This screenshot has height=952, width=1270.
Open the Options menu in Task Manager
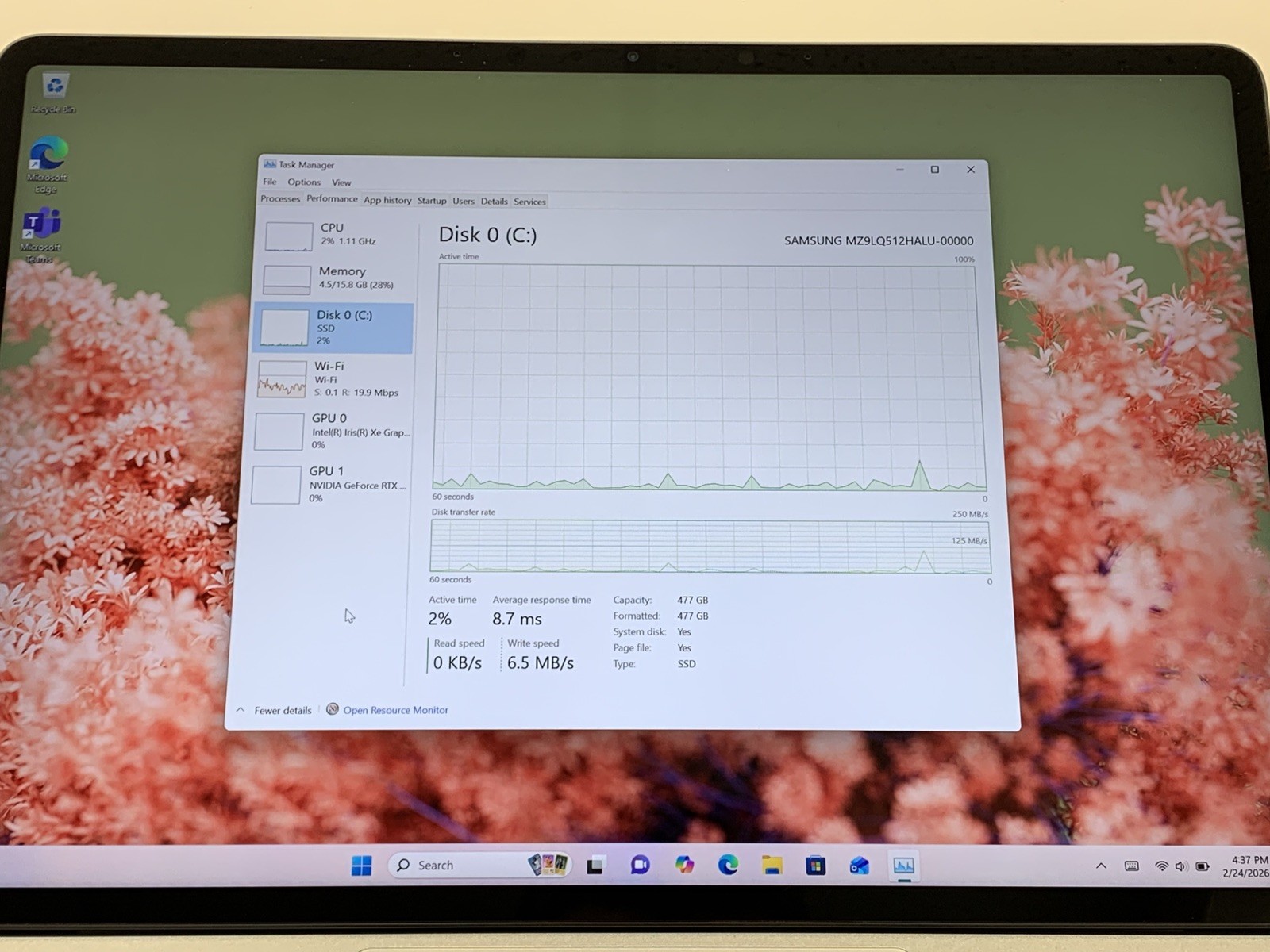(x=304, y=182)
